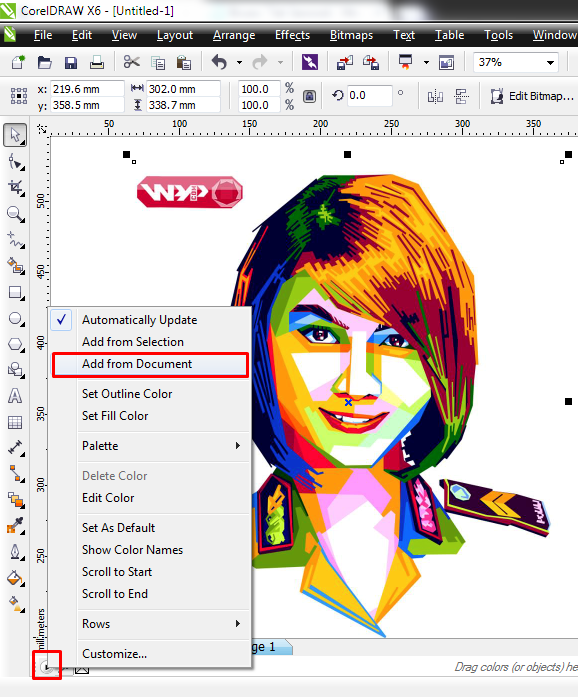Select the Polygon tool
578x697 pixels.
pyautogui.click(x=15, y=344)
